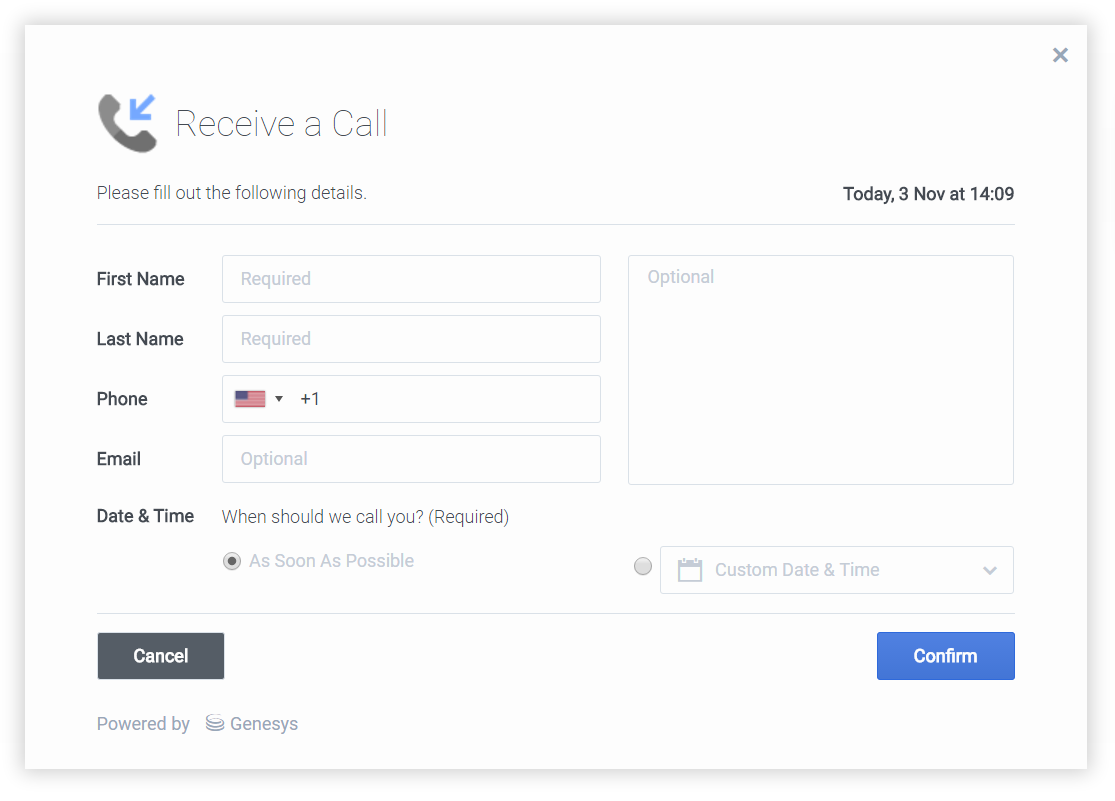Click the incoming call phone icon
The width and height of the screenshot is (1115, 801).
(128, 122)
